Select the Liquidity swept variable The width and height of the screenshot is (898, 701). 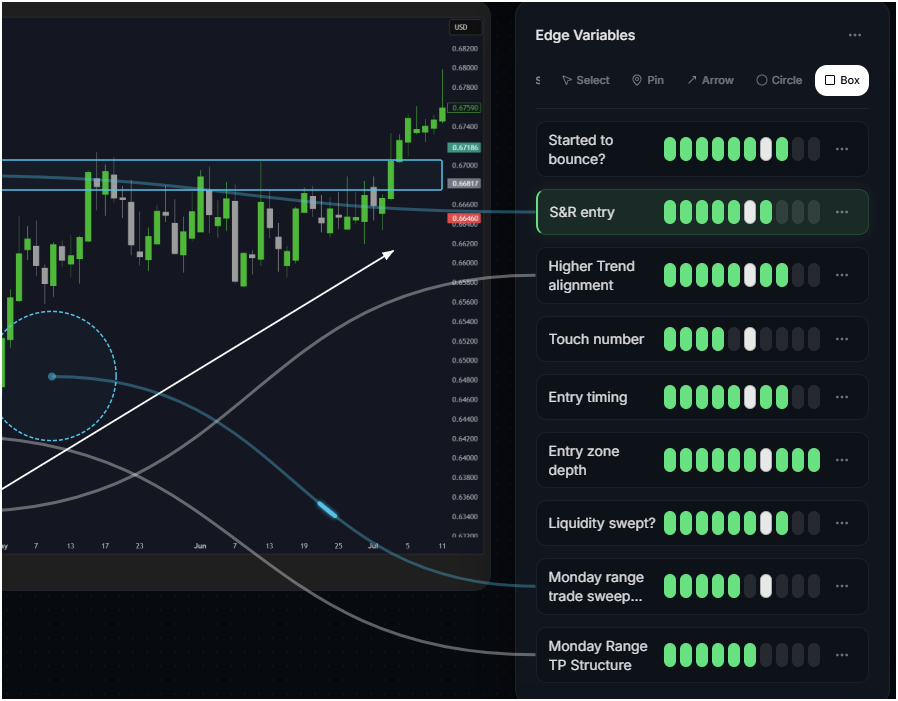click(x=702, y=523)
